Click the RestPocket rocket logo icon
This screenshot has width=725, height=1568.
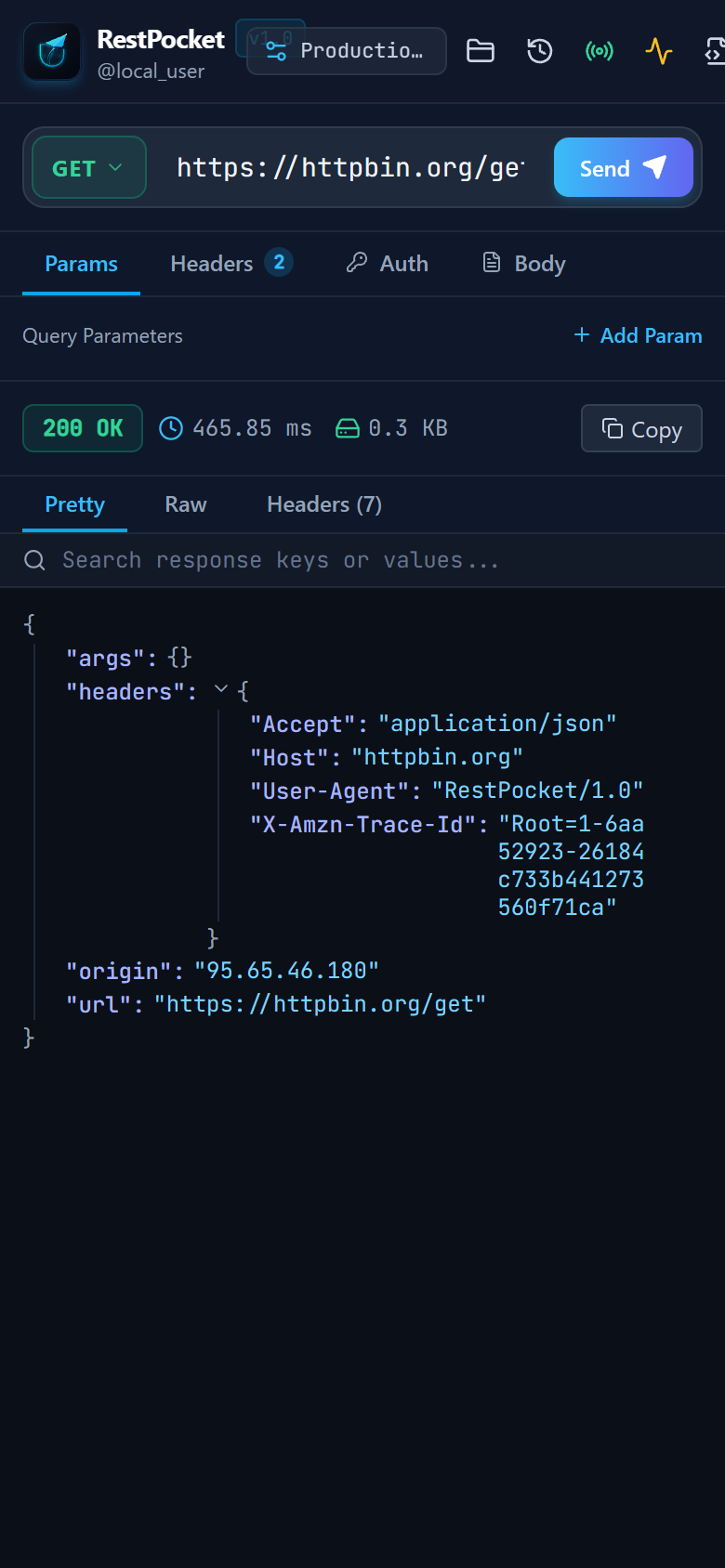click(52, 52)
